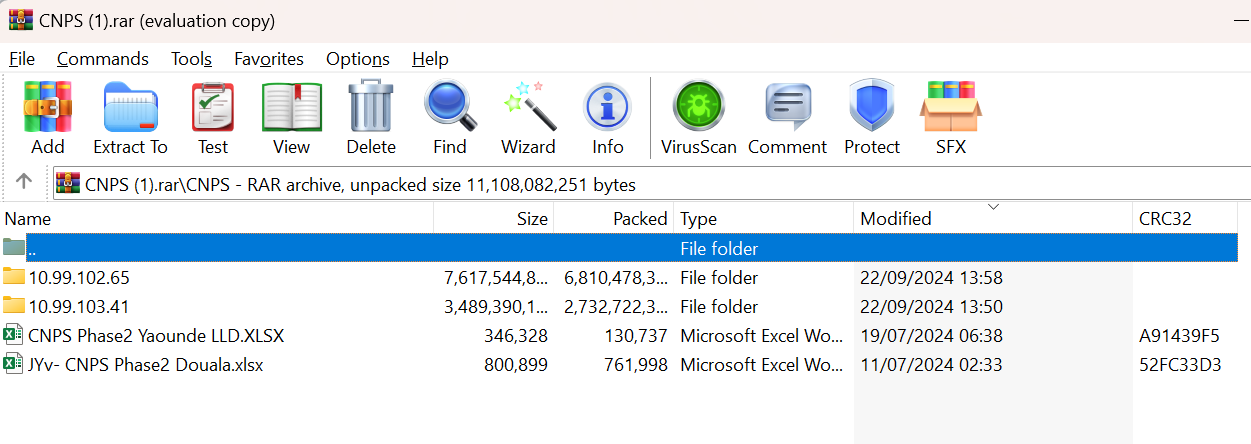Toggle sort arrow above Modified column
This screenshot has height=444, width=1251.
point(993,207)
